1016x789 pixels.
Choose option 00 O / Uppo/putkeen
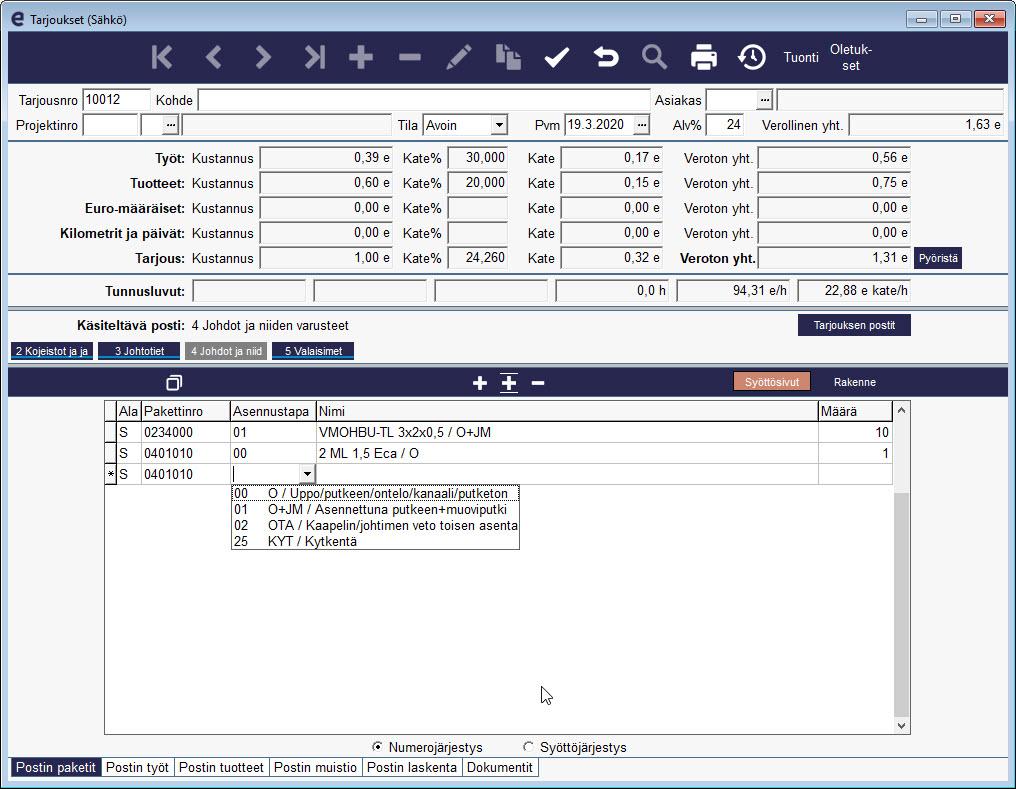tap(375, 494)
